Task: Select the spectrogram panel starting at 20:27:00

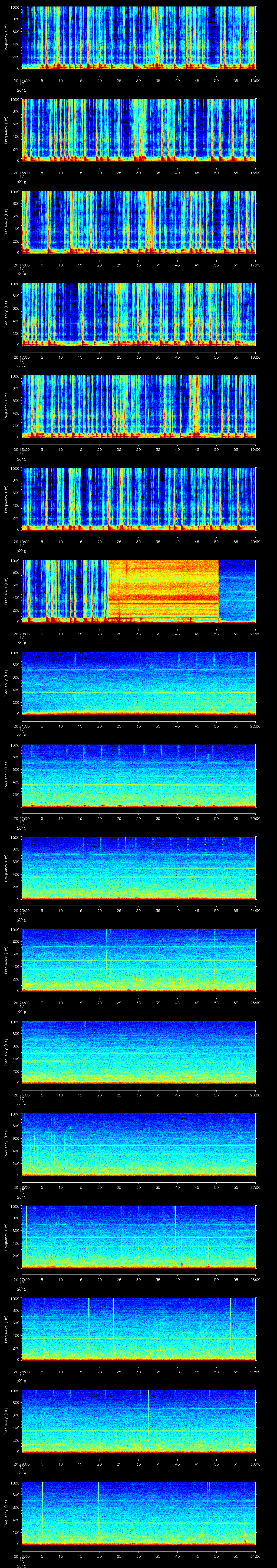Action: click(x=139, y=1237)
